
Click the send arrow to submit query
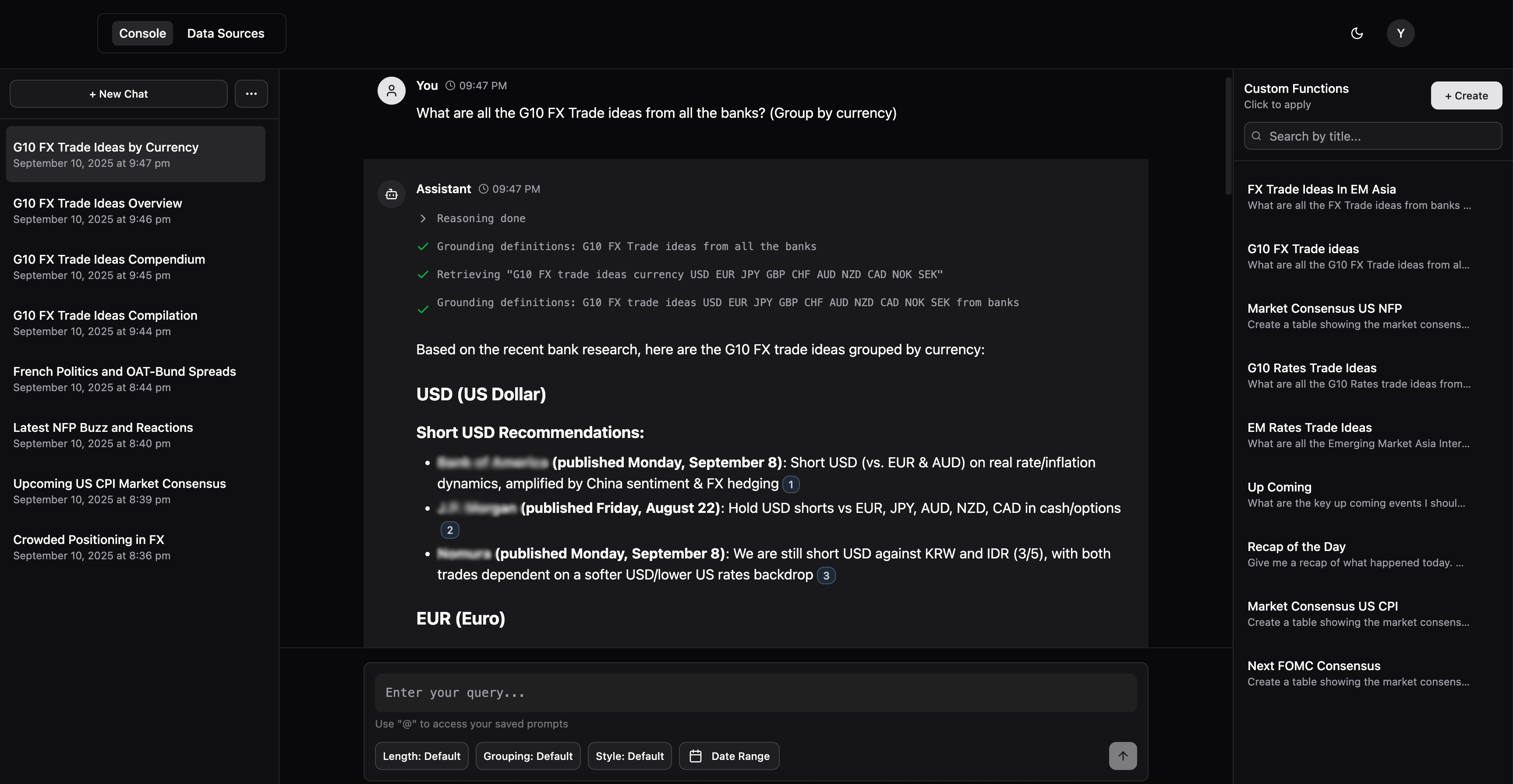coord(1123,756)
